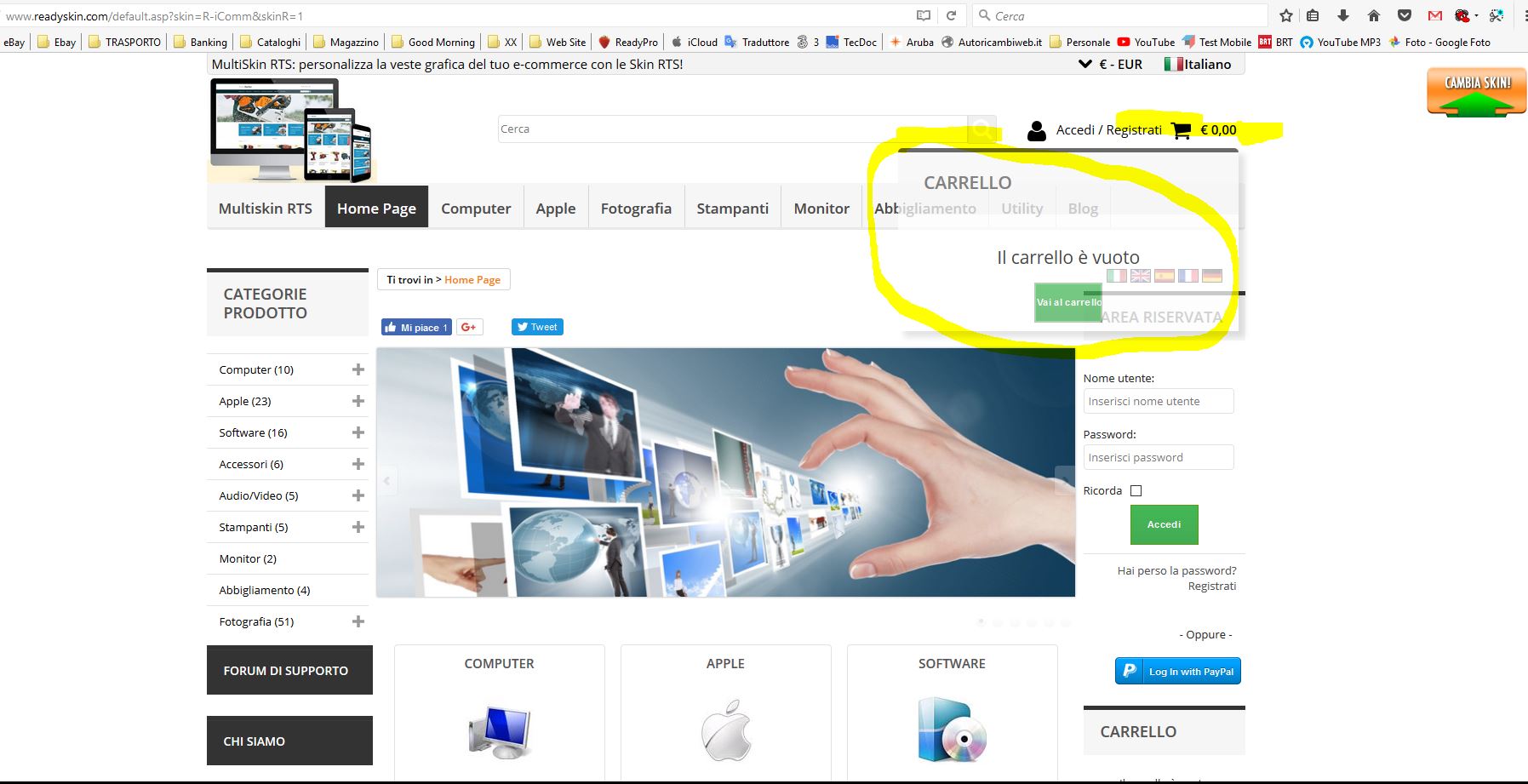1528x784 pixels.
Task: Click the Hai perso la password? link
Action: pyautogui.click(x=1177, y=570)
